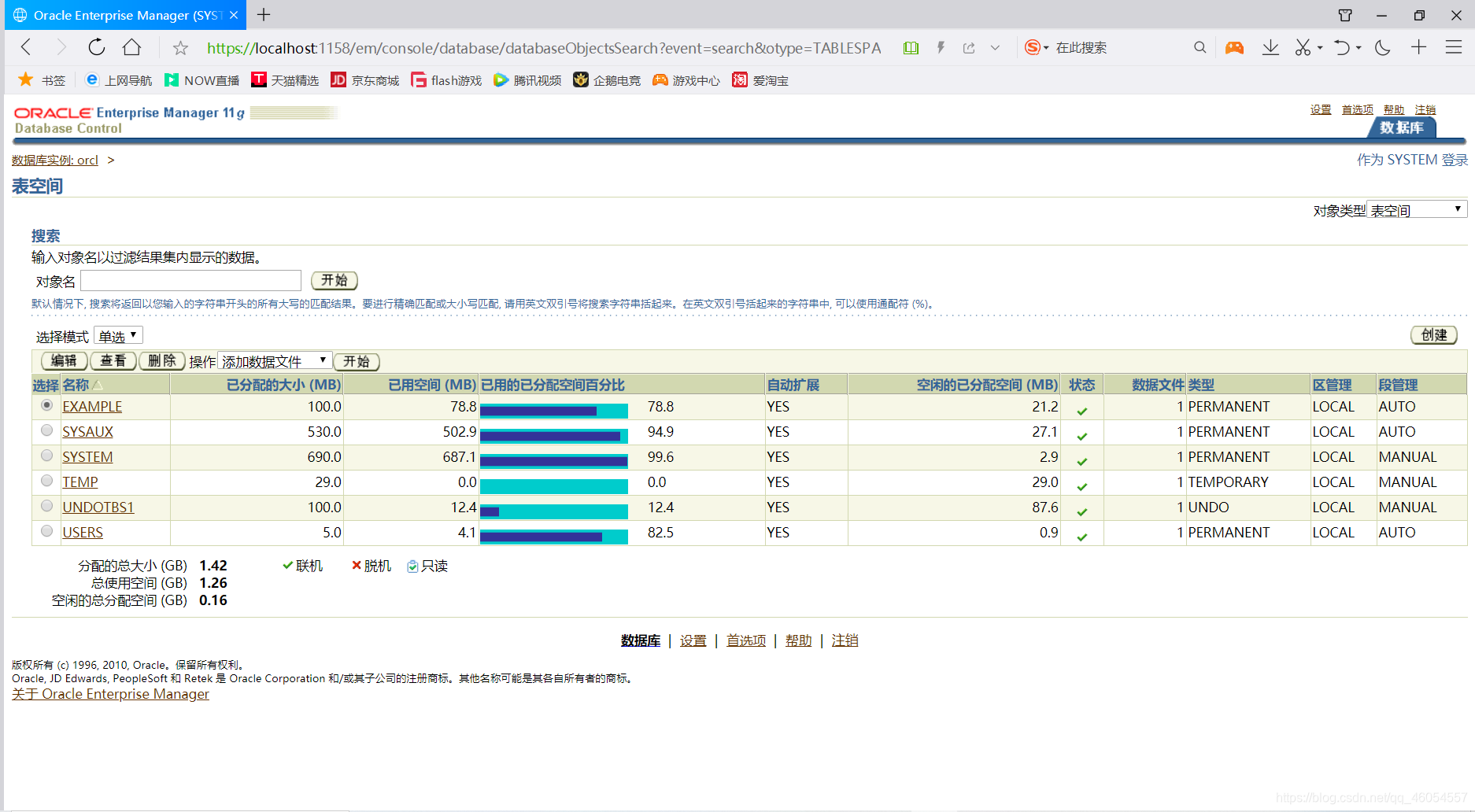
Task: Open the 企鹅电竞 bookmark
Action: point(607,80)
